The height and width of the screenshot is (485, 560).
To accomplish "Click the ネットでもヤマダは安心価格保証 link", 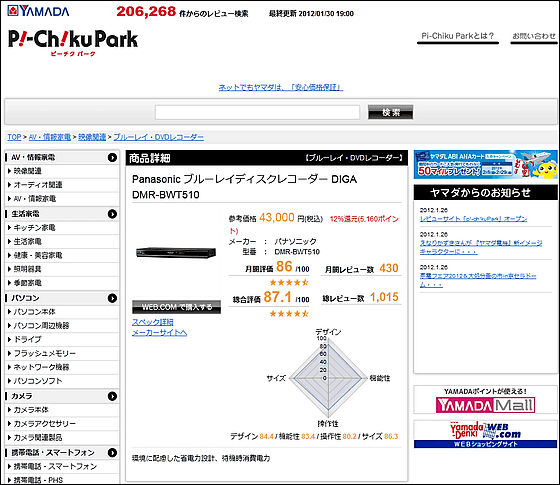I will pyautogui.click(x=281, y=87).
